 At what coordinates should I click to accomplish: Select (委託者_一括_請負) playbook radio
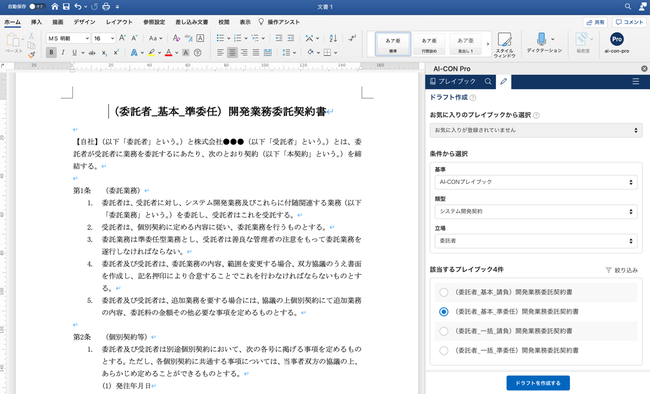tap(444, 331)
